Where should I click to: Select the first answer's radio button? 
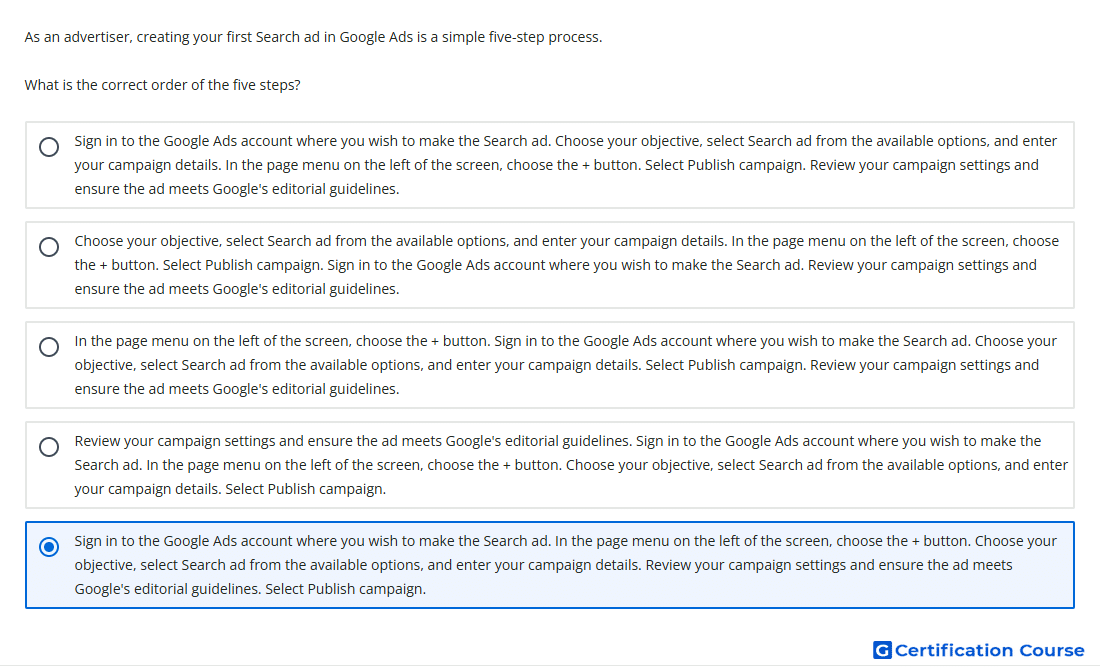(x=49, y=147)
